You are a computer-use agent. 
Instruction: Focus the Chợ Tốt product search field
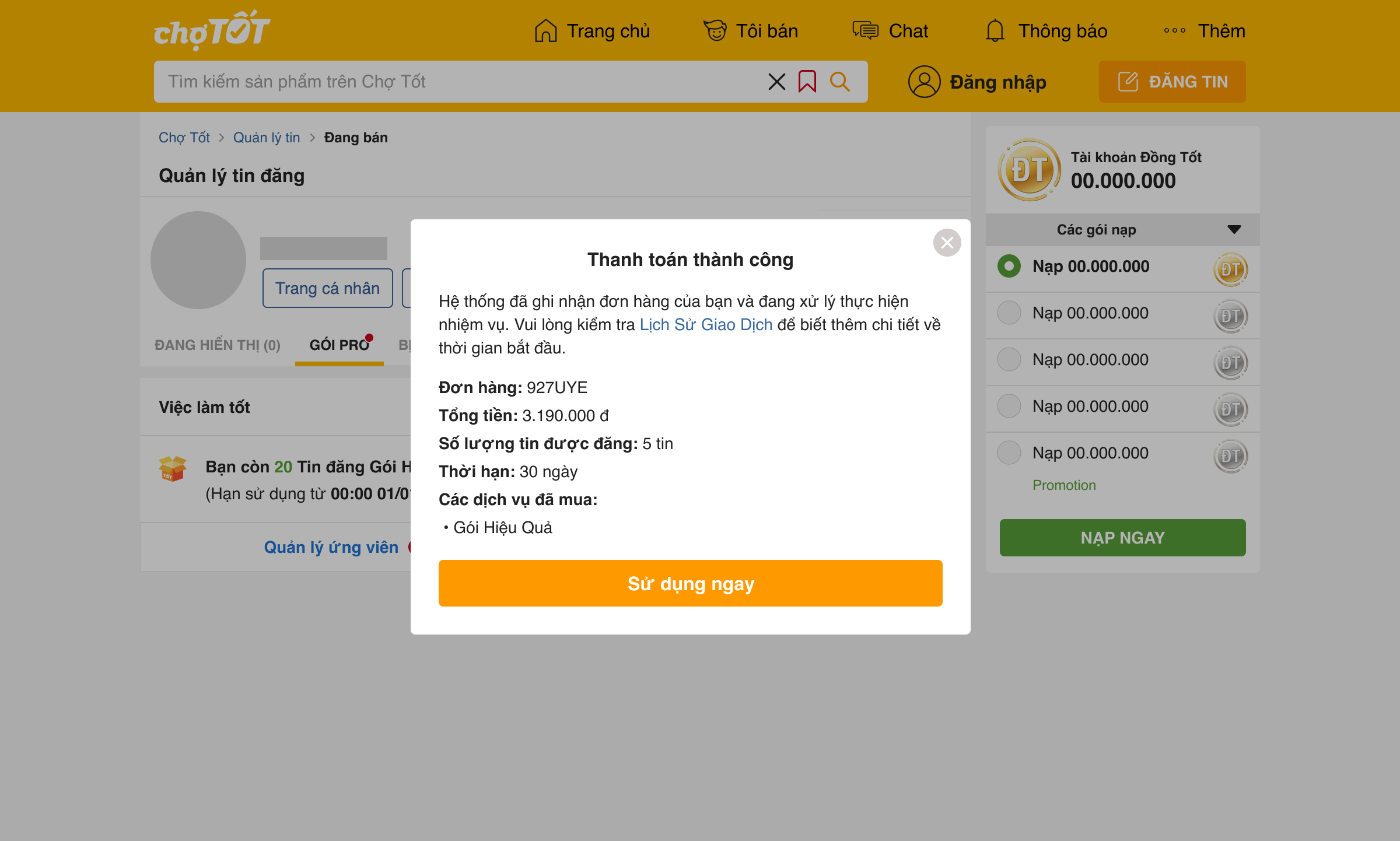[x=455, y=82]
